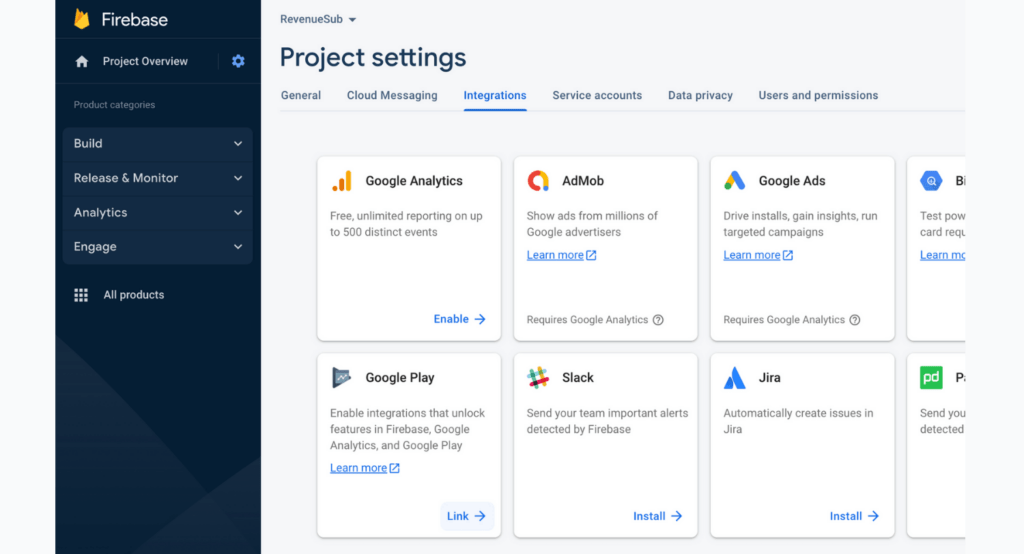Click the Product categories label
Viewport: 1024px width, 554px height.
pyautogui.click(x=114, y=105)
